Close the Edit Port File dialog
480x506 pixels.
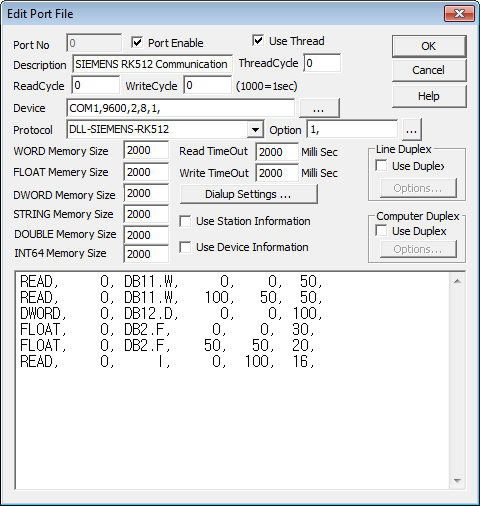(459, 14)
